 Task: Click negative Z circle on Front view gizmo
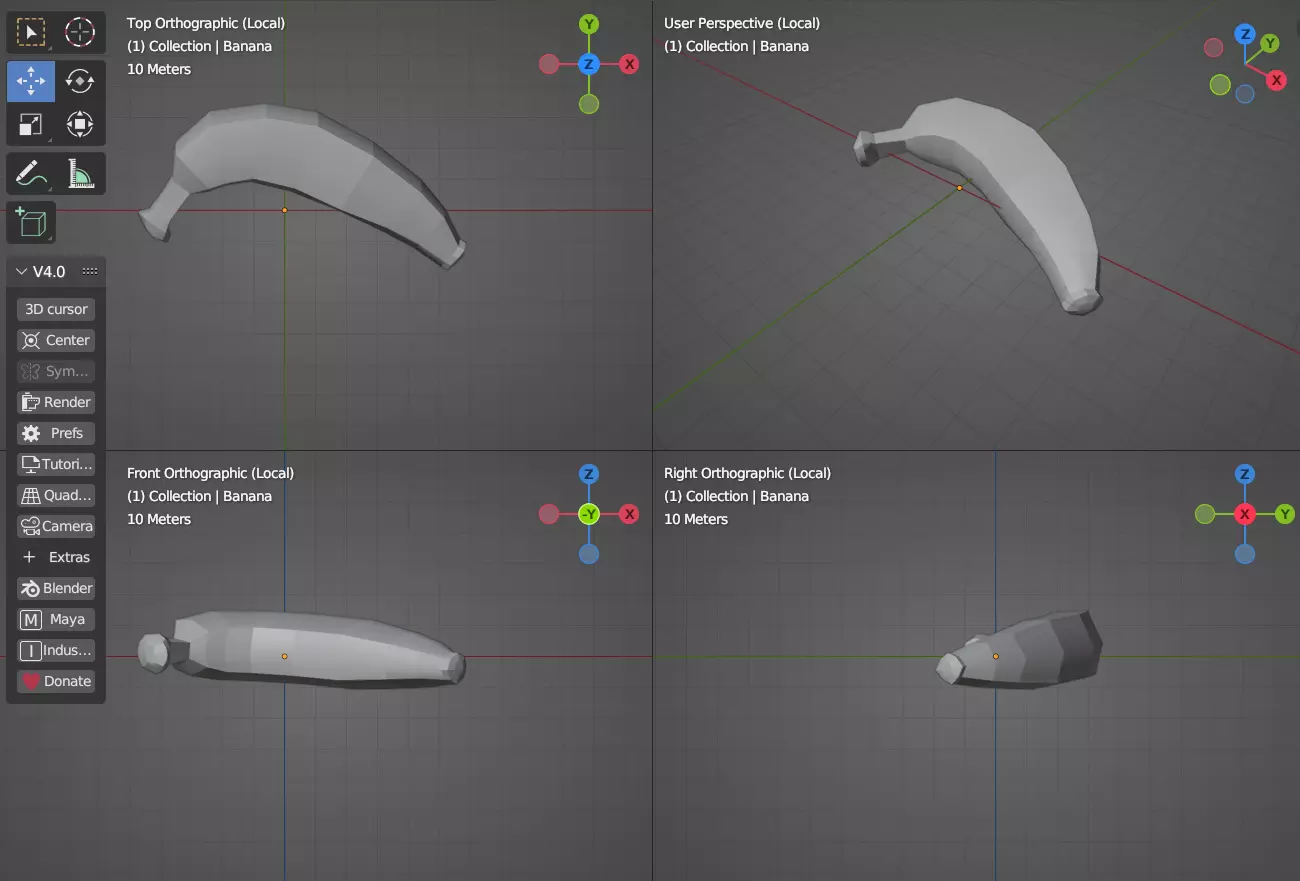(589, 554)
